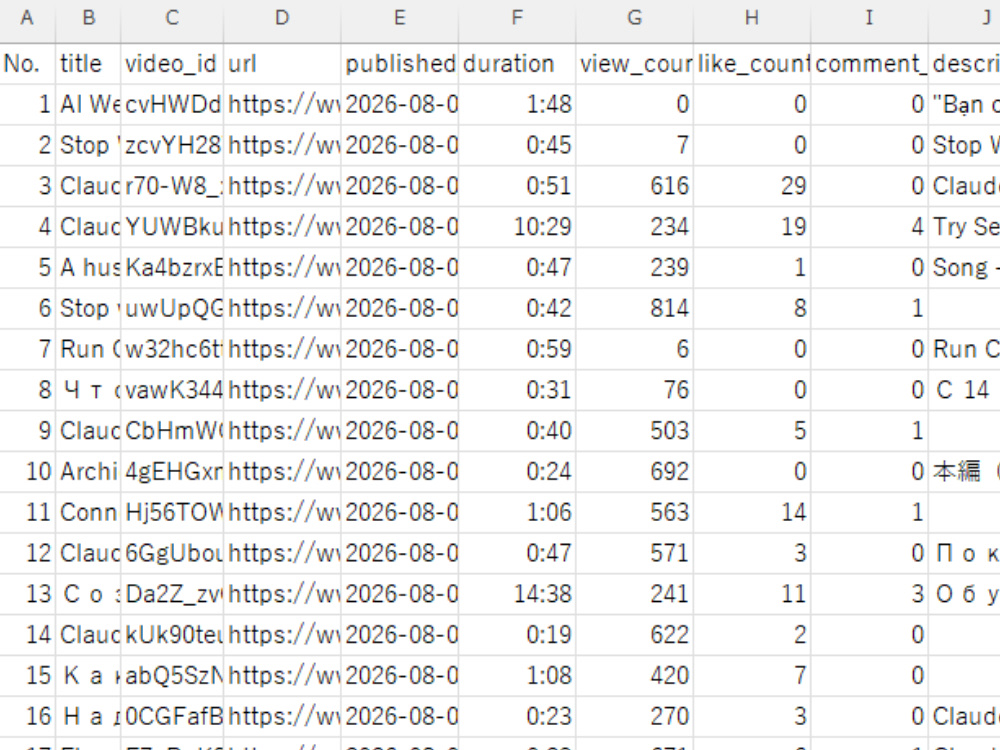Select like count cell 14
Image resolution: width=1000 pixels, height=750 pixels.
coord(752,512)
